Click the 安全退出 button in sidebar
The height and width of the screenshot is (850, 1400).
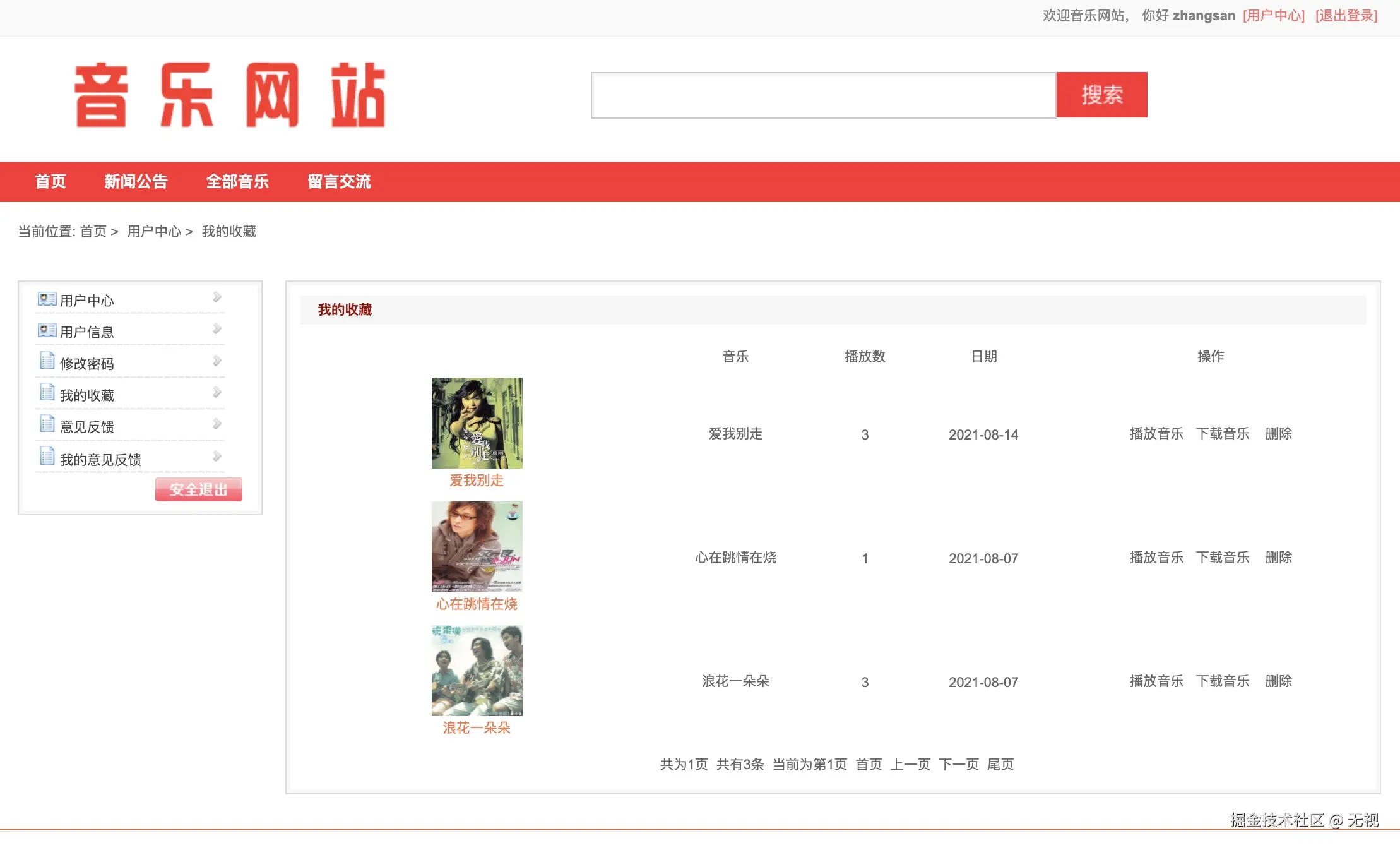point(198,489)
